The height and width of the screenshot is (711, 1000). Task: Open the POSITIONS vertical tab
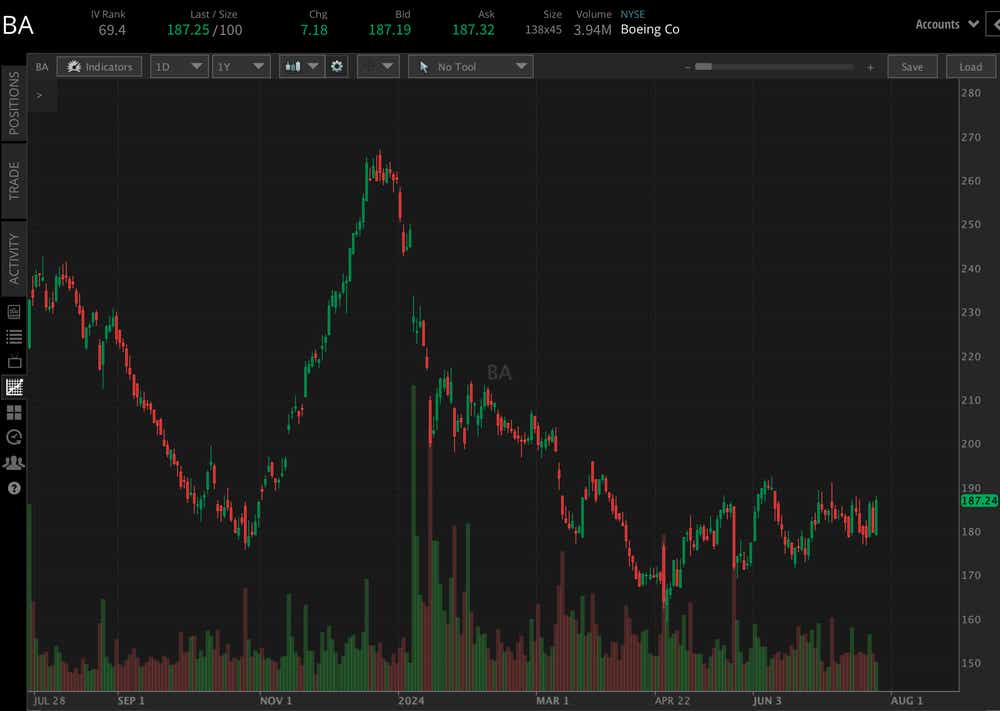pos(13,102)
